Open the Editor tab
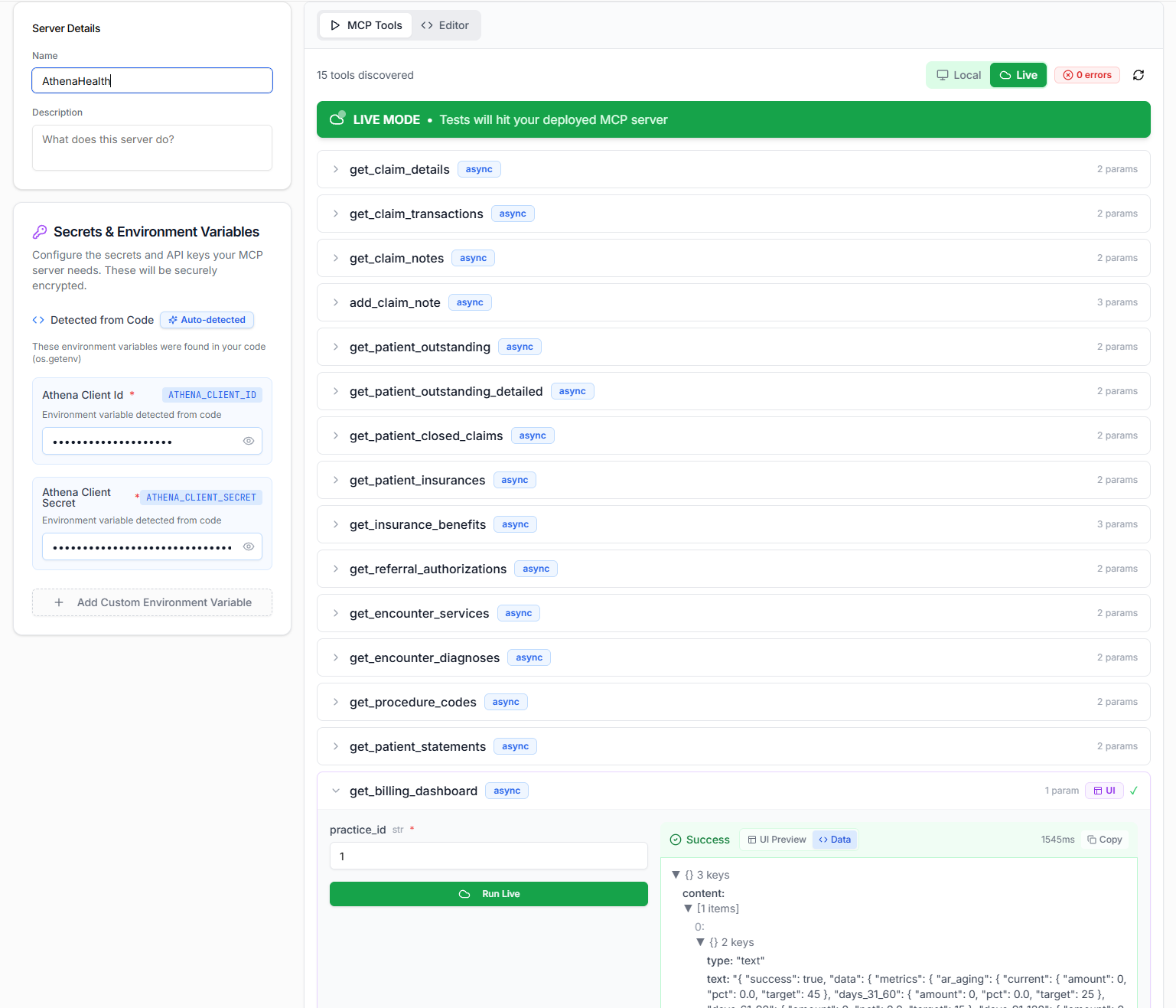 click(x=445, y=25)
